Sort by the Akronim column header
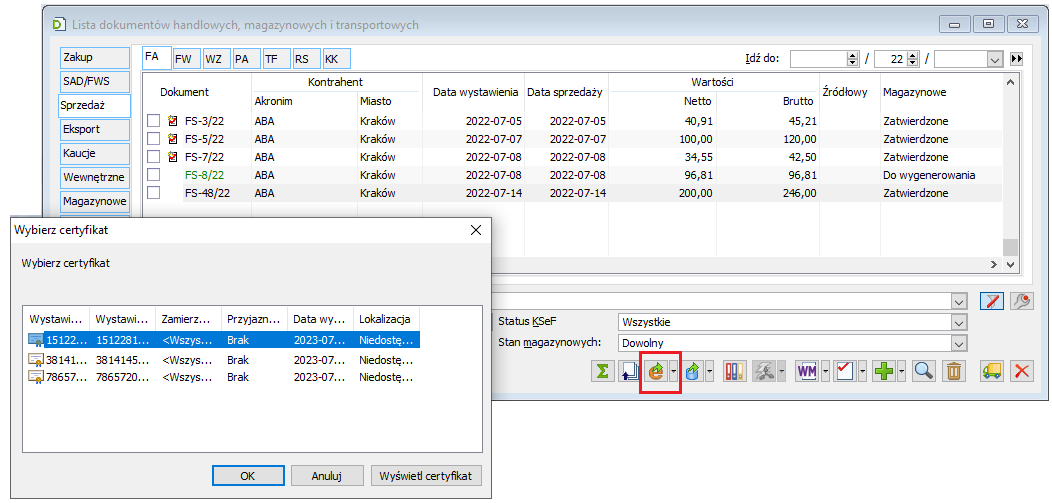Image resolution: width=1052 pixels, height=503 pixels. point(304,101)
